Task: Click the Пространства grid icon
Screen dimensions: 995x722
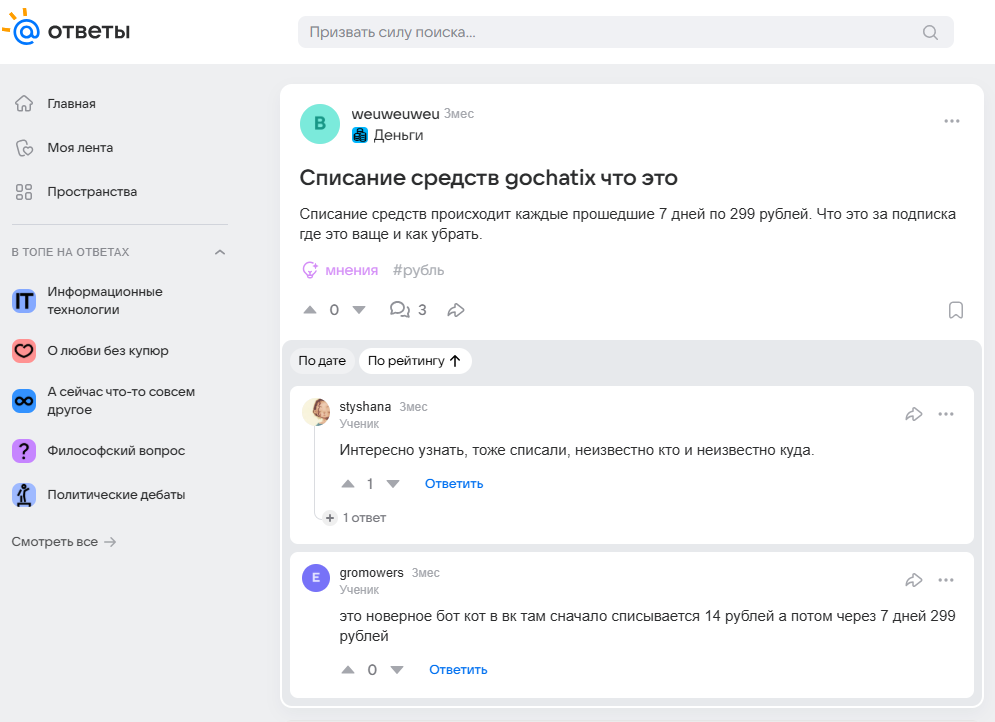Action: 24,192
